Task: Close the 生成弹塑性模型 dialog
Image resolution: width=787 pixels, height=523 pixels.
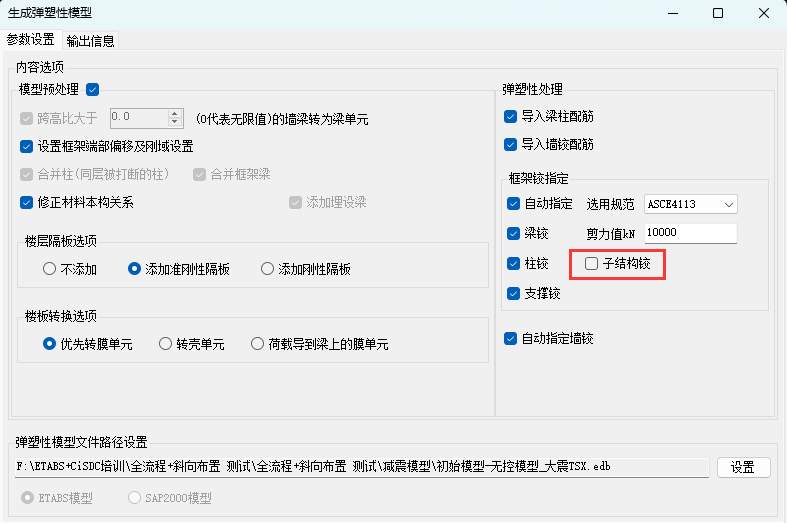Action: coord(764,13)
